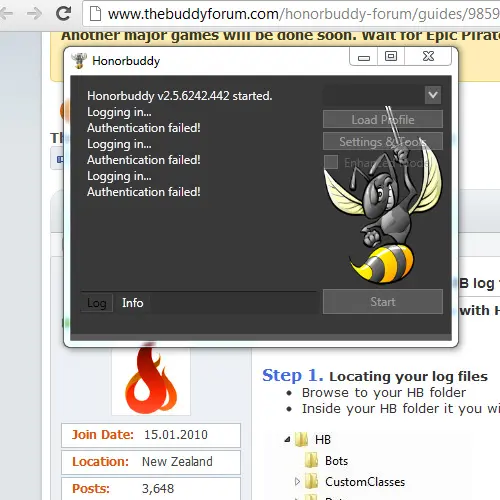
Task: Go back in browser history
Action: coord(6,14)
